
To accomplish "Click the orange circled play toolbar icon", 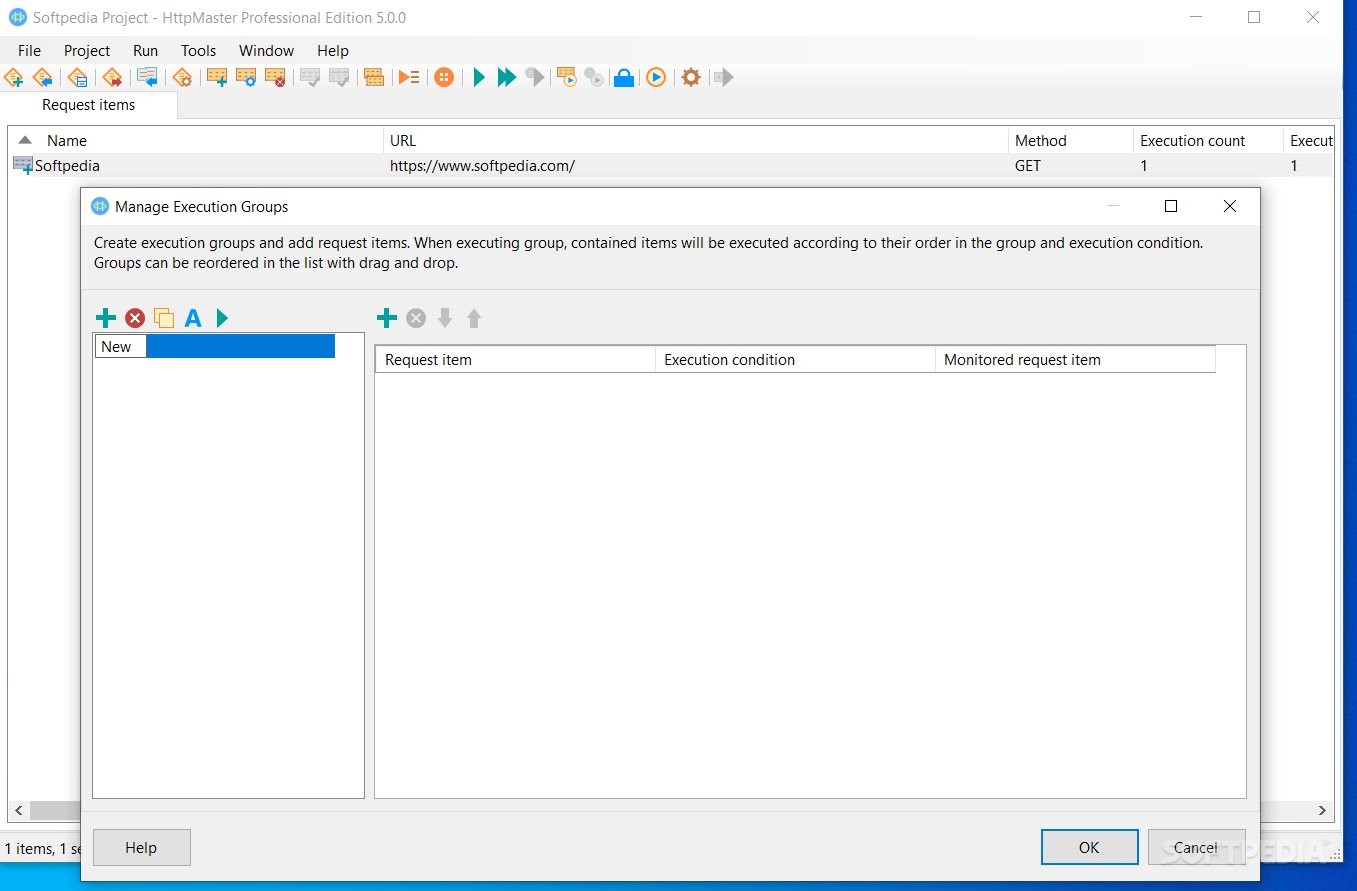I will click(656, 77).
